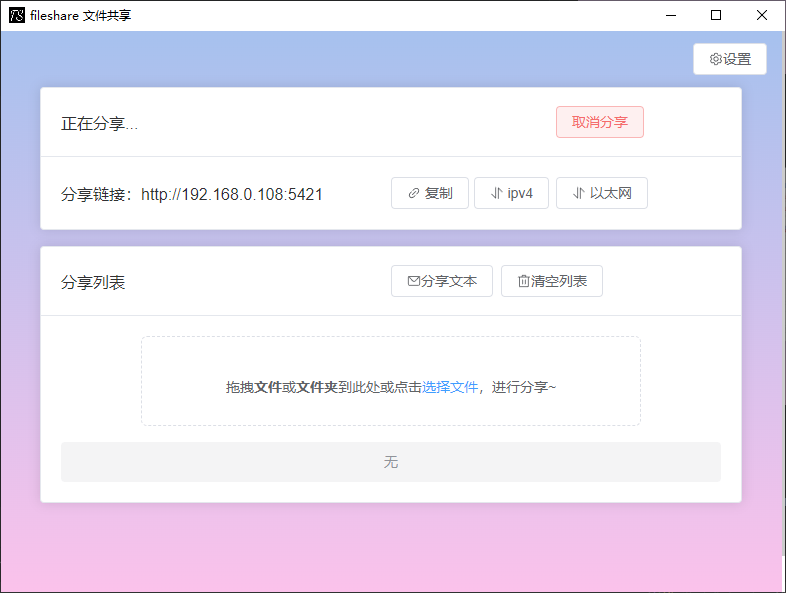The height and width of the screenshot is (593, 786).
Task: Click the 取消分享 cancel sharing button
Action: pyautogui.click(x=600, y=122)
